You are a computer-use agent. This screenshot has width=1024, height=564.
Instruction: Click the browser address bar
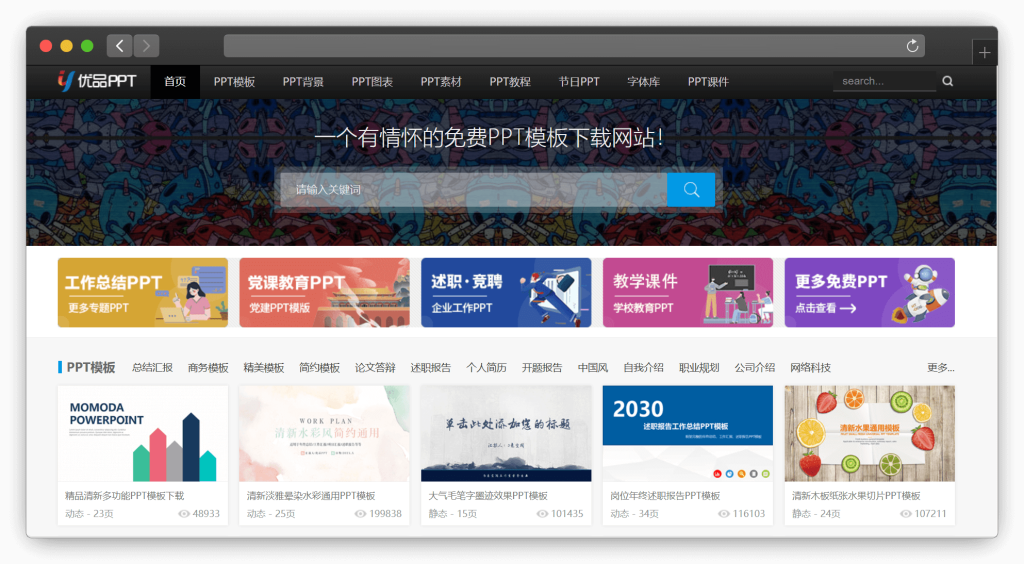coord(574,46)
